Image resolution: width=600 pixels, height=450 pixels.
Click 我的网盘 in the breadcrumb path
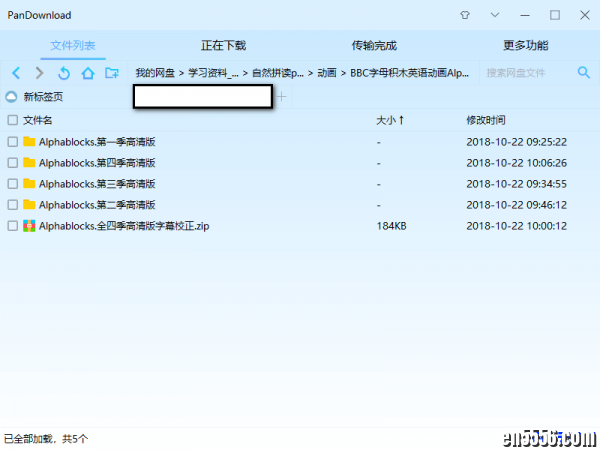[155, 73]
